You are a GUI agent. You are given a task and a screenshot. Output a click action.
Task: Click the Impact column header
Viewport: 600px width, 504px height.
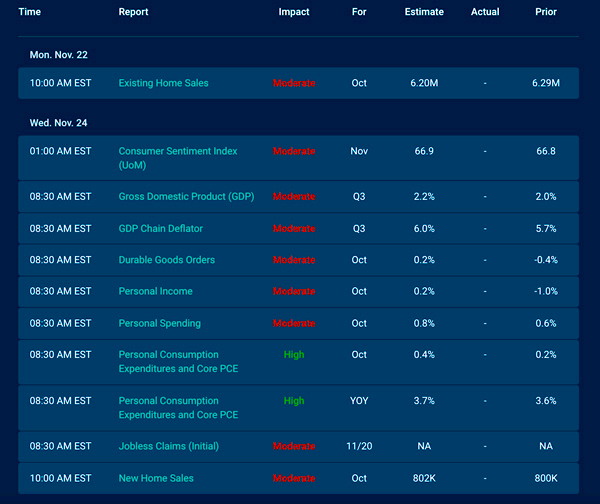pyautogui.click(x=294, y=12)
